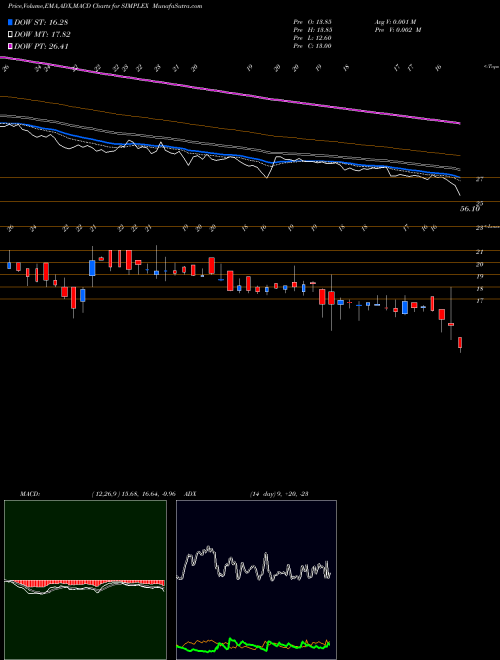The height and width of the screenshot is (660, 500).
Task: Click the 'Pre V: 0.002 M' volume text
Action: click(x=397, y=30)
